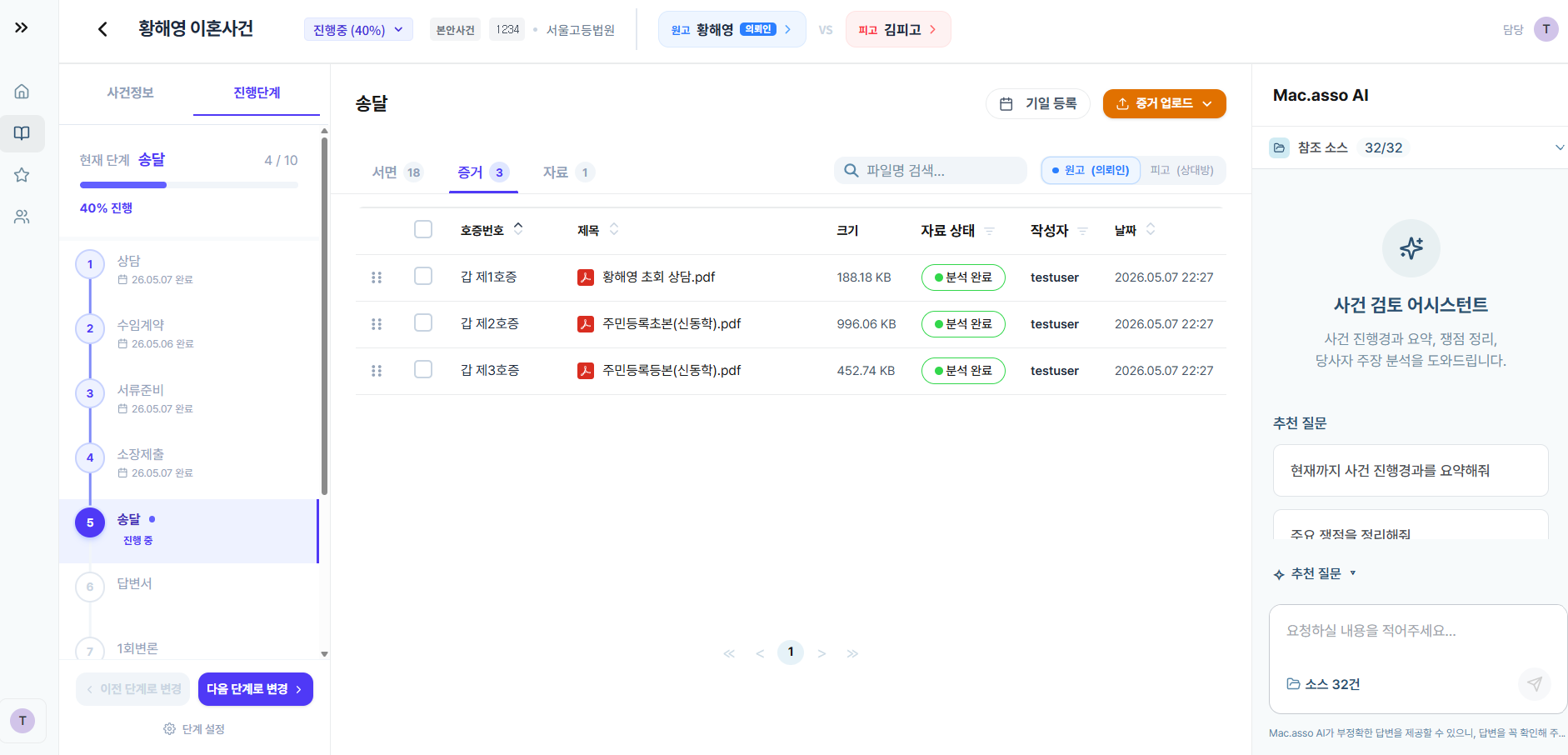Collapse the 추천 질문 toggle above input
The height and width of the screenshot is (755, 1568).
[1316, 573]
